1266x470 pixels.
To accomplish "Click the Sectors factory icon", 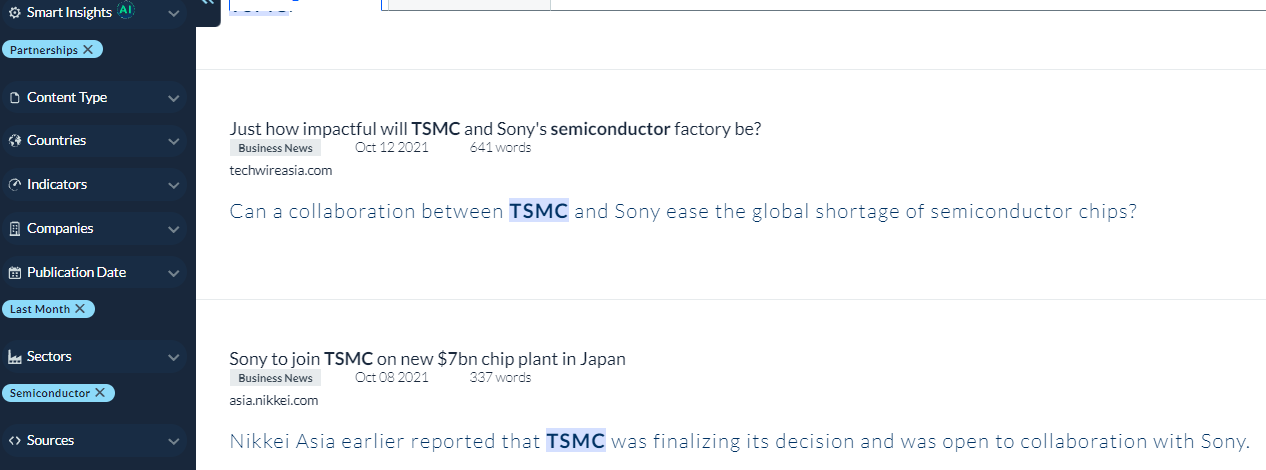I will click(14, 357).
